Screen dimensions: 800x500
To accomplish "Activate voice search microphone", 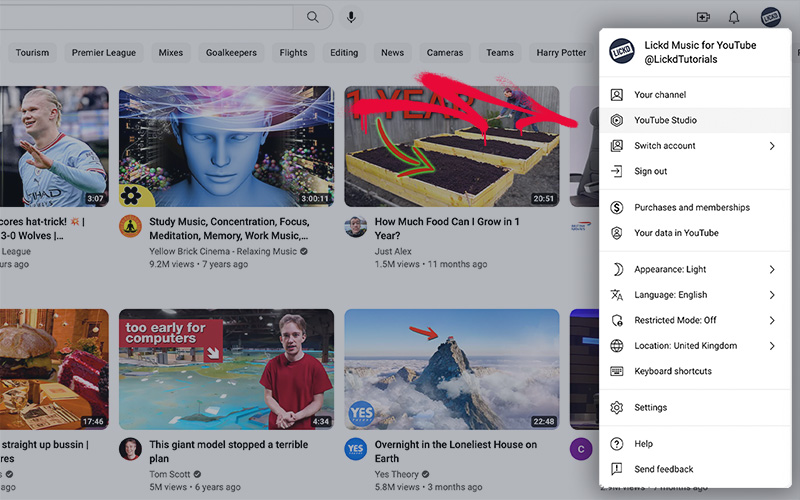I will coord(351,17).
